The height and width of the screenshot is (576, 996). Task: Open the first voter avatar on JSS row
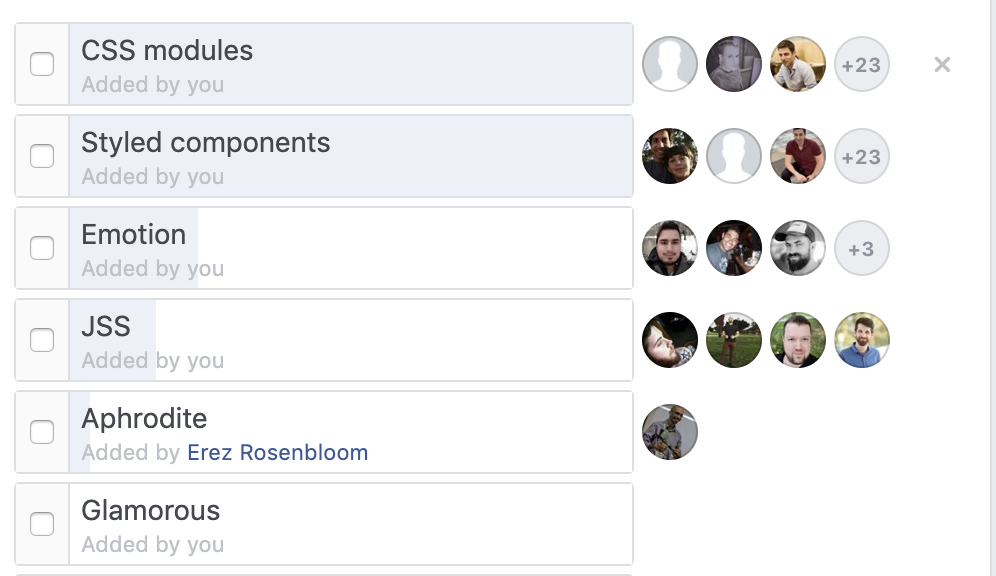670,340
